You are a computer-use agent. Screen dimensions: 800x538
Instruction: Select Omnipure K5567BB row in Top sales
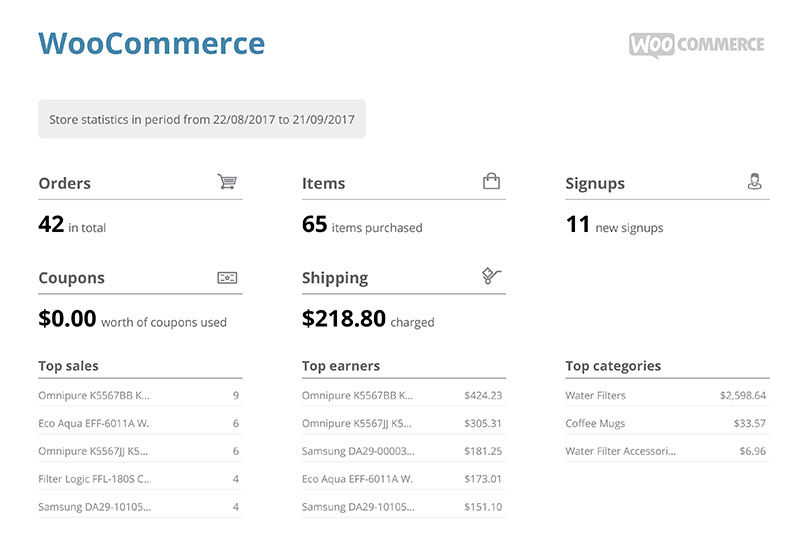click(x=140, y=395)
